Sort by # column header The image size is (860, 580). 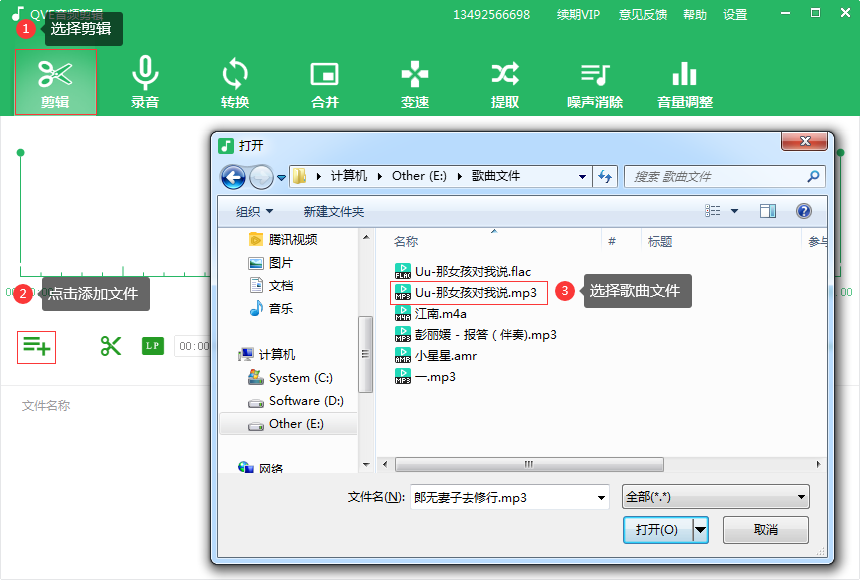[612, 241]
